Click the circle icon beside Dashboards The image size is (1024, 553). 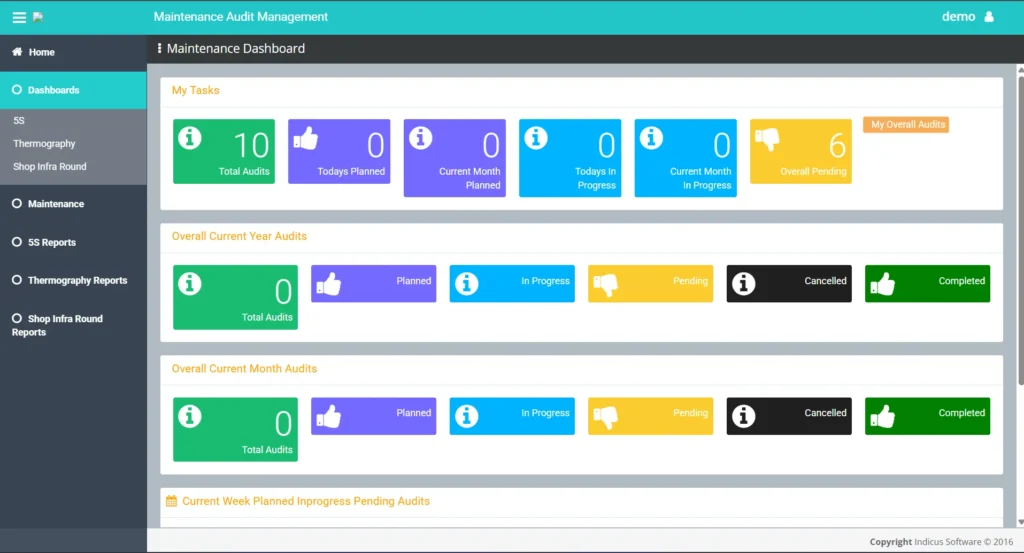pyautogui.click(x=17, y=90)
